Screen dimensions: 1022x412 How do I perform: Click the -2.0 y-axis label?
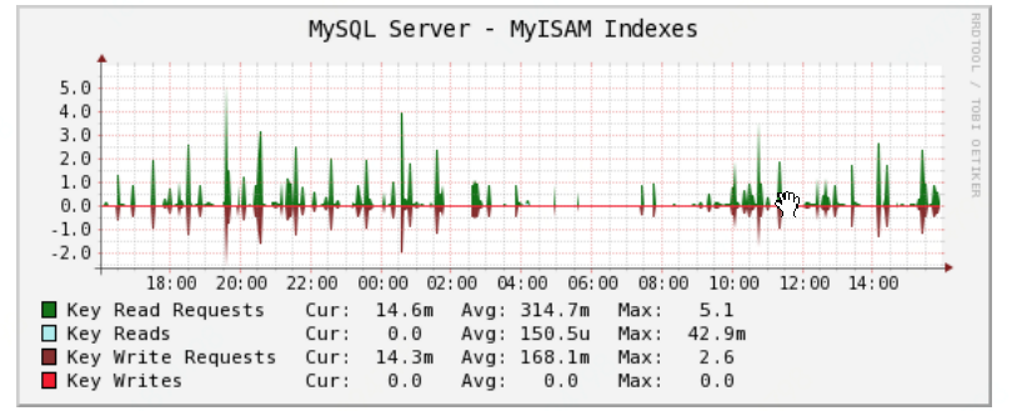70,254
